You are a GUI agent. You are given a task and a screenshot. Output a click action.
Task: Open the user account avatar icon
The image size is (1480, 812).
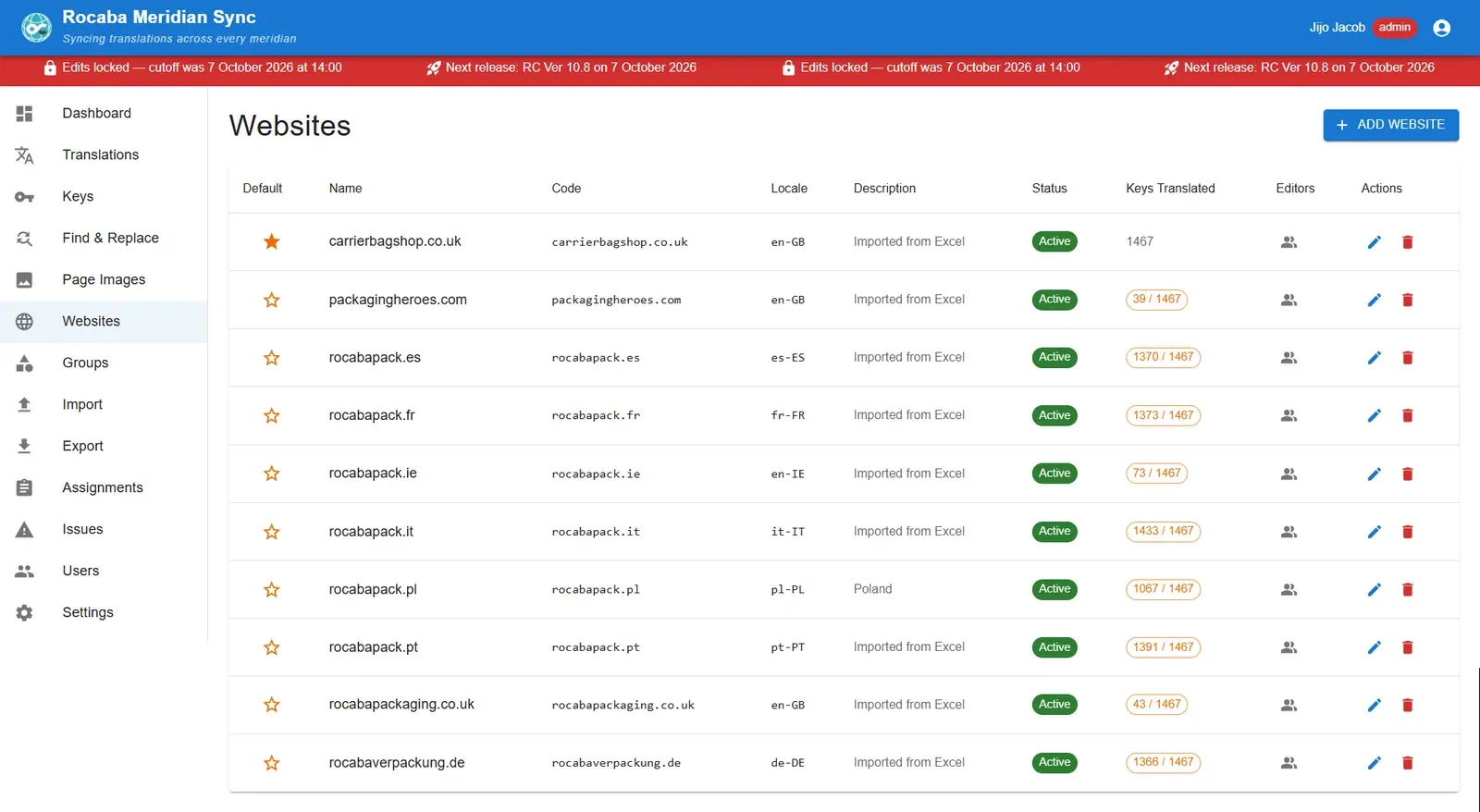coord(1441,28)
